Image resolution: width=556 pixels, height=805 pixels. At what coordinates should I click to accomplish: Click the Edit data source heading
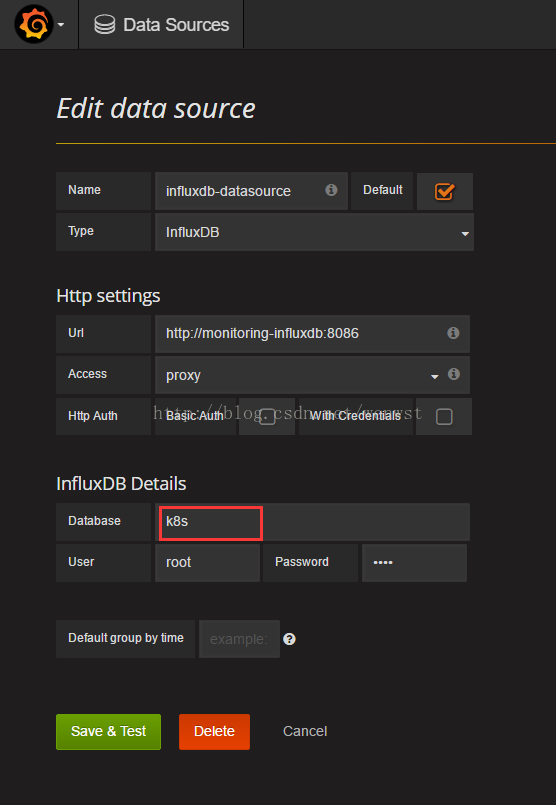(x=156, y=108)
